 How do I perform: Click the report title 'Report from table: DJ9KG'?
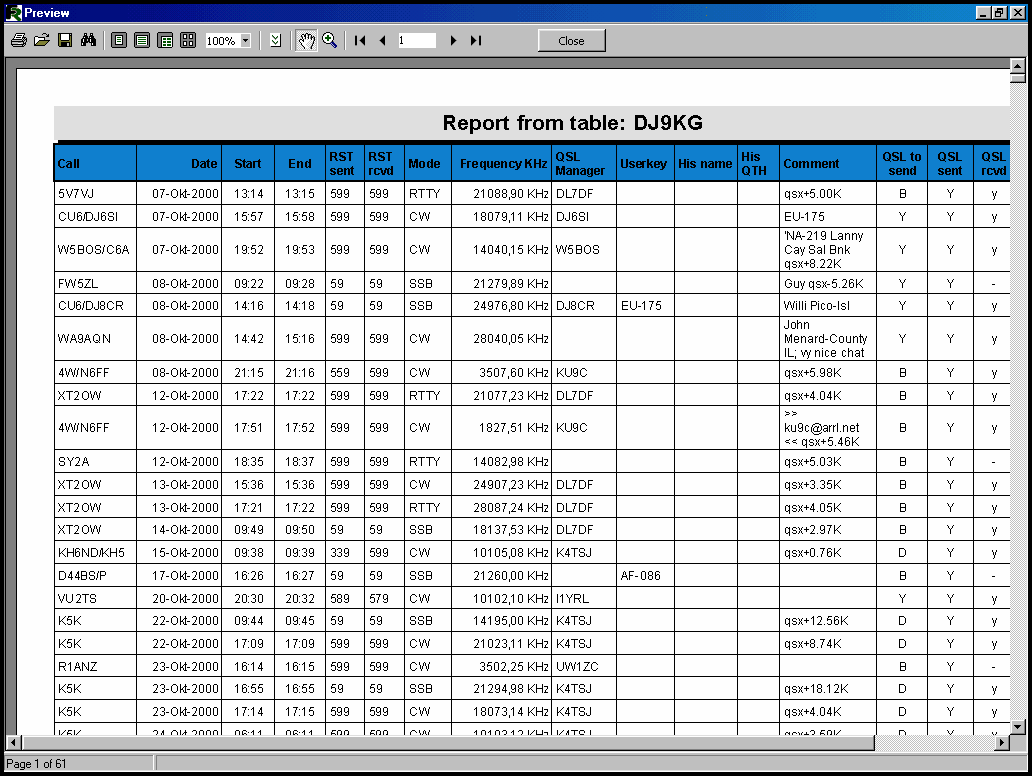tap(573, 123)
